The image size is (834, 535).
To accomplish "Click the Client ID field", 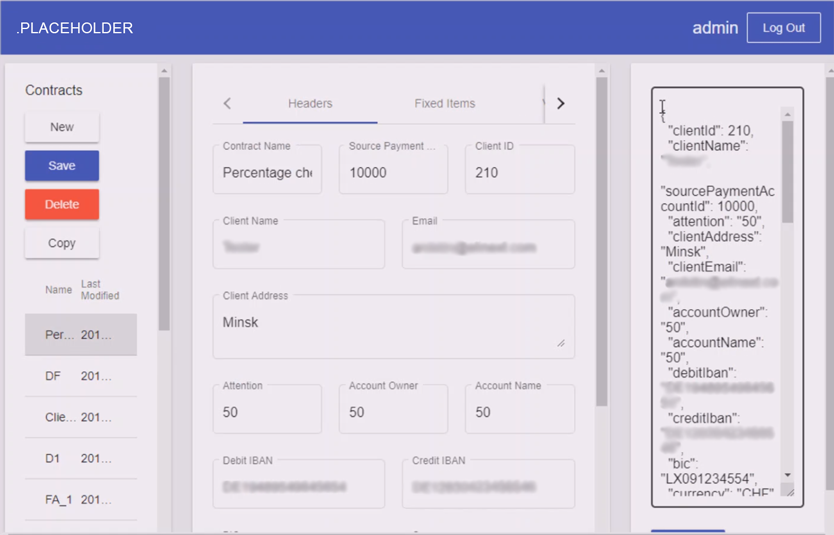I will pos(519,173).
